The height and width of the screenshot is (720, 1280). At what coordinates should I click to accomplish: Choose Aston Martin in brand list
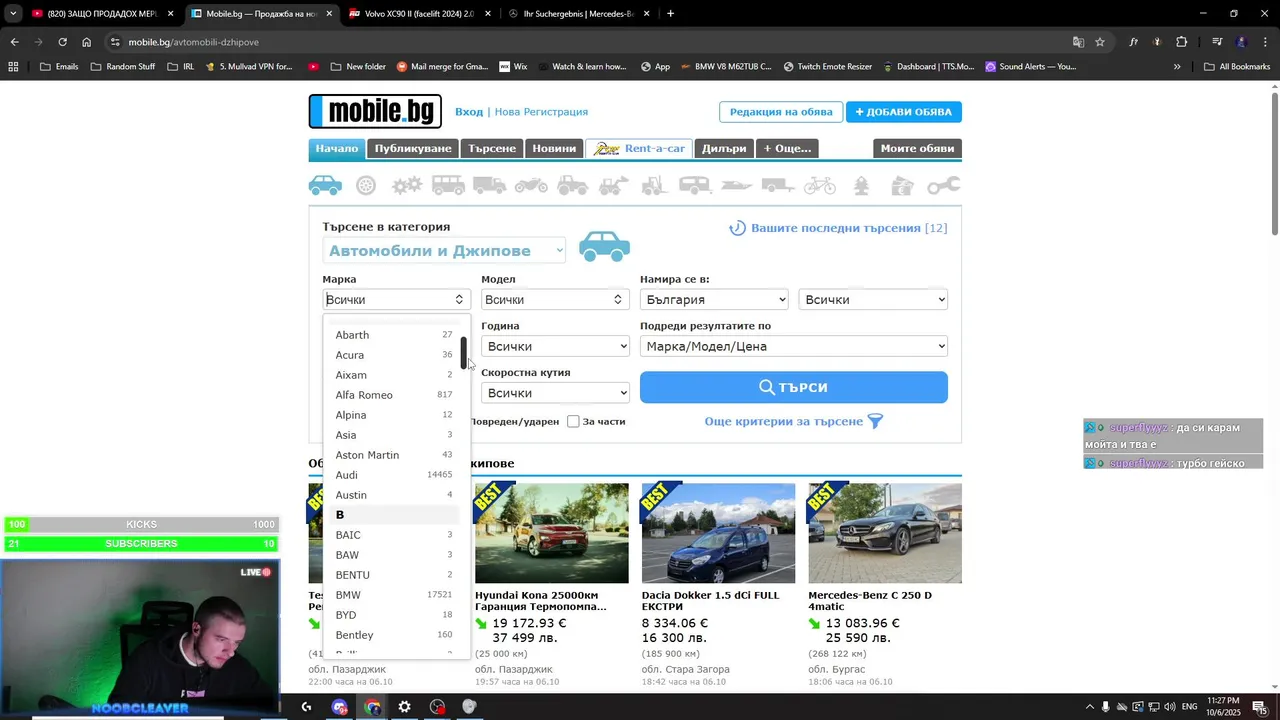pos(394,455)
